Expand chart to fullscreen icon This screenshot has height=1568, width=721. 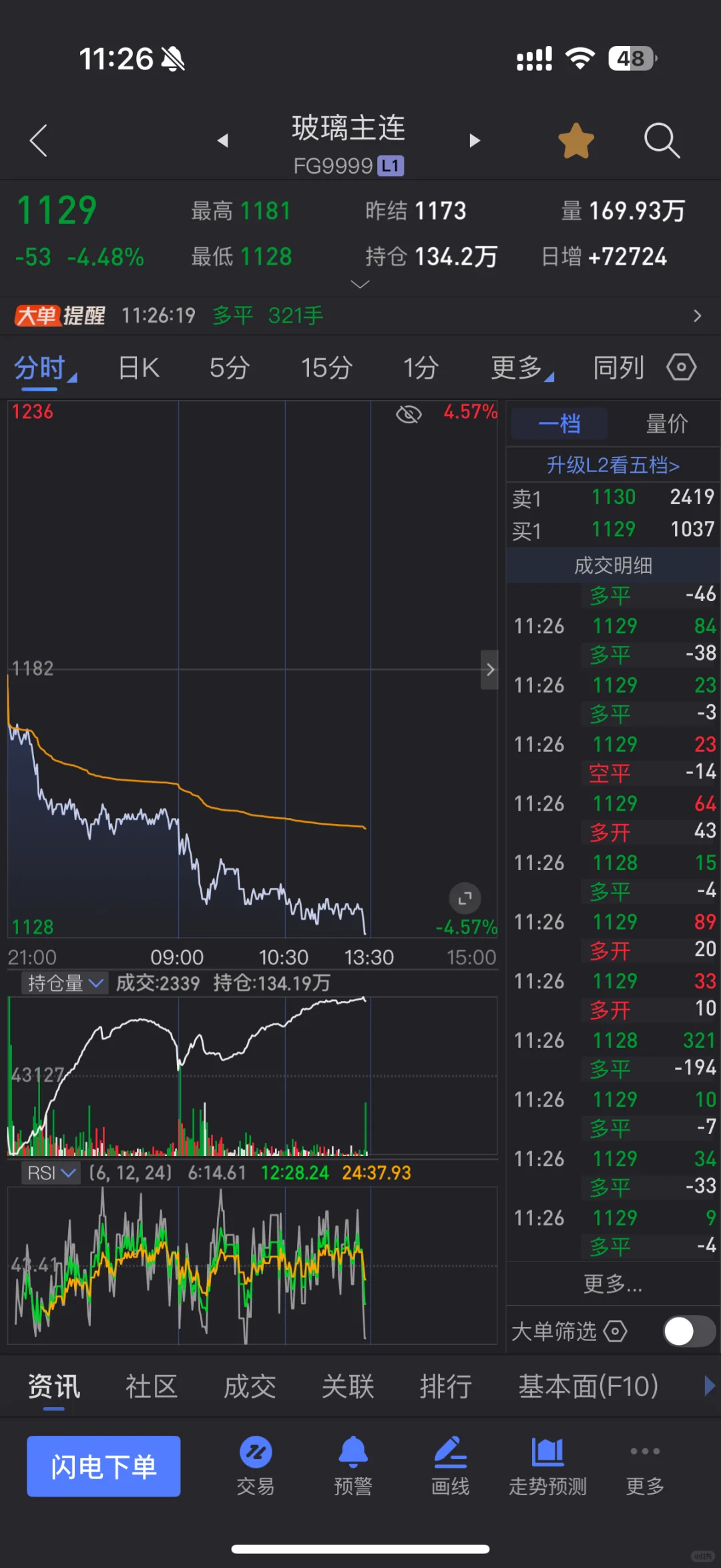click(x=465, y=898)
